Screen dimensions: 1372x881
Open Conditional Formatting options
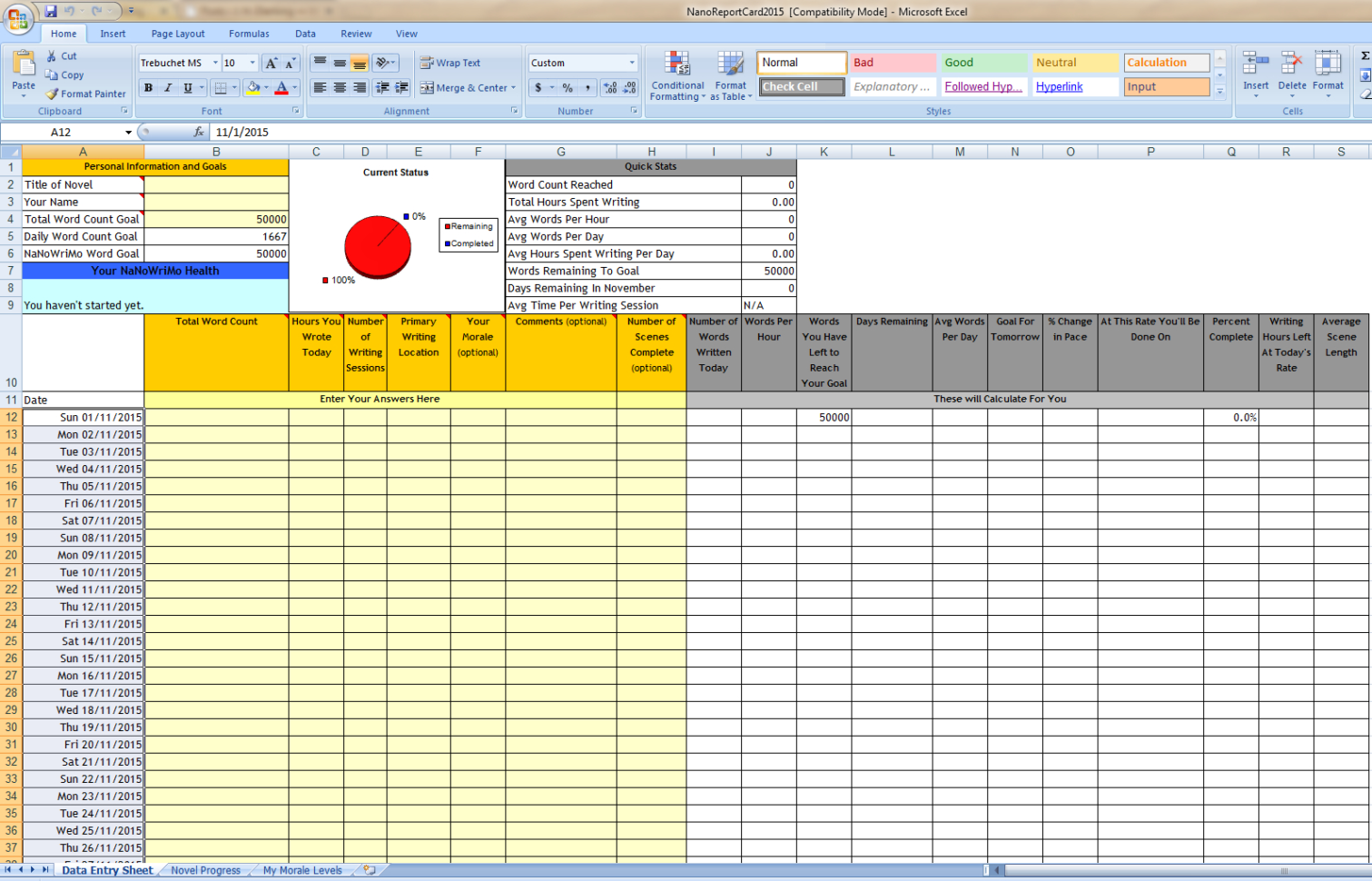[677, 76]
